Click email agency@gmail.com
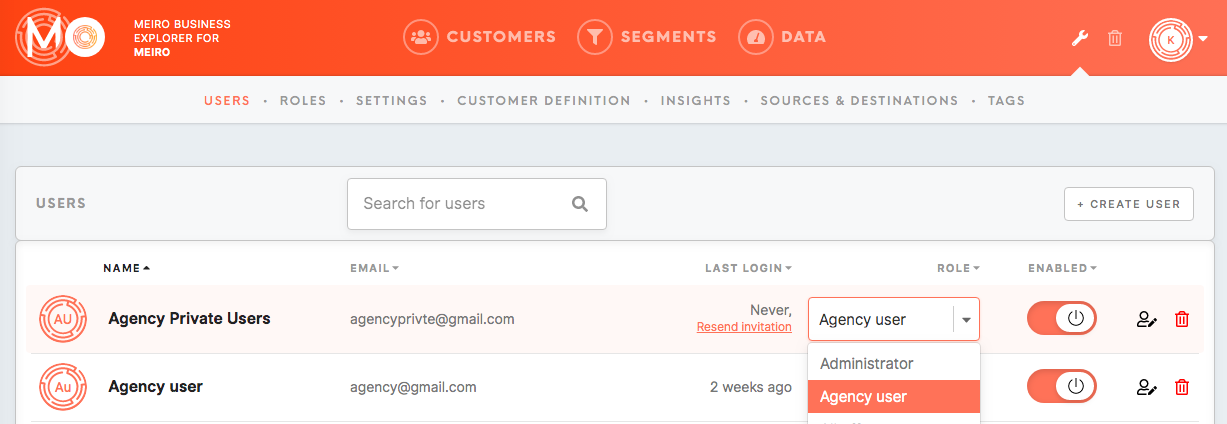 [x=413, y=387]
